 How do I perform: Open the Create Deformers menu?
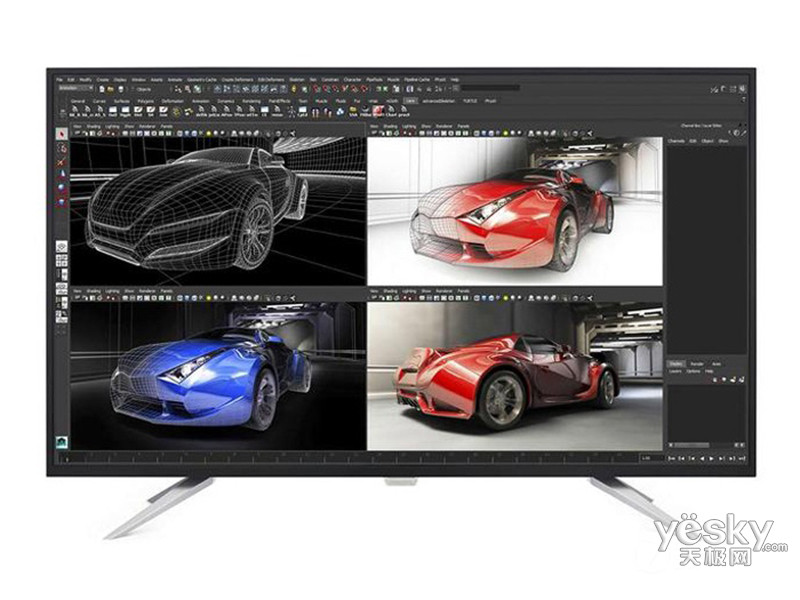[237, 80]
